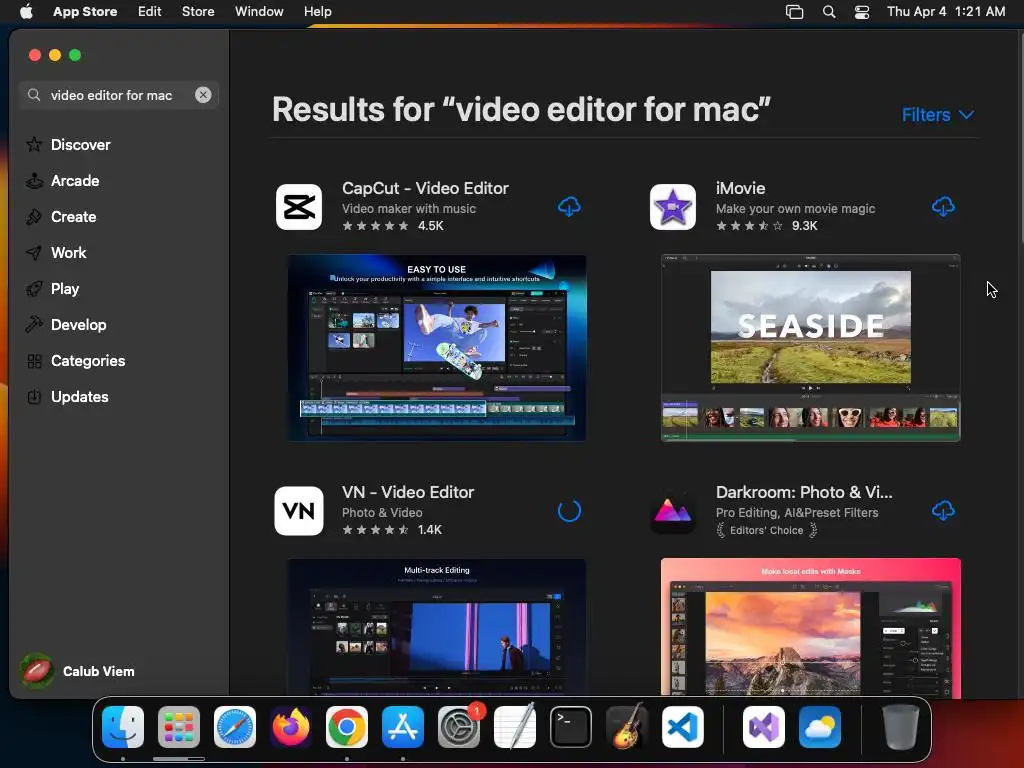This screenshot has width=1024, height=768.
Task: Click the date and time display
Action: pos(946,11)
